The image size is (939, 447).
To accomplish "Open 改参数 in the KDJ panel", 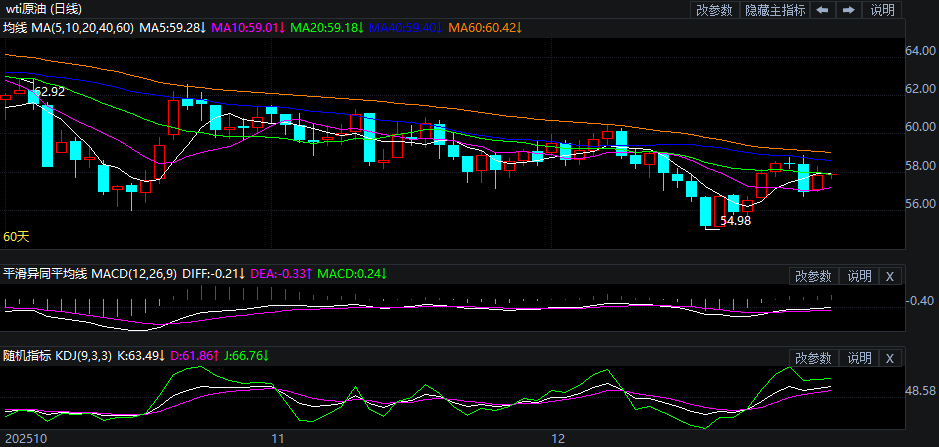I will coord(814,358).
